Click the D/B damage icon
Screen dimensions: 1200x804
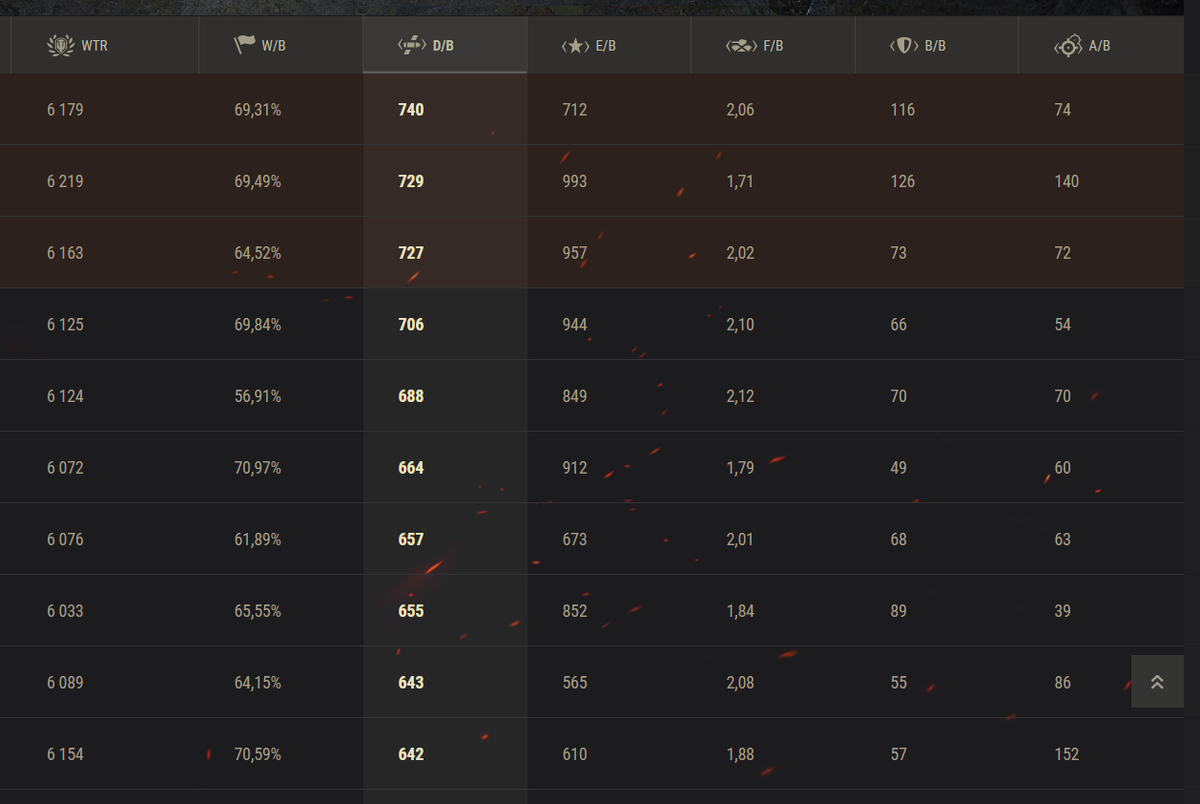tap(412, 45)
